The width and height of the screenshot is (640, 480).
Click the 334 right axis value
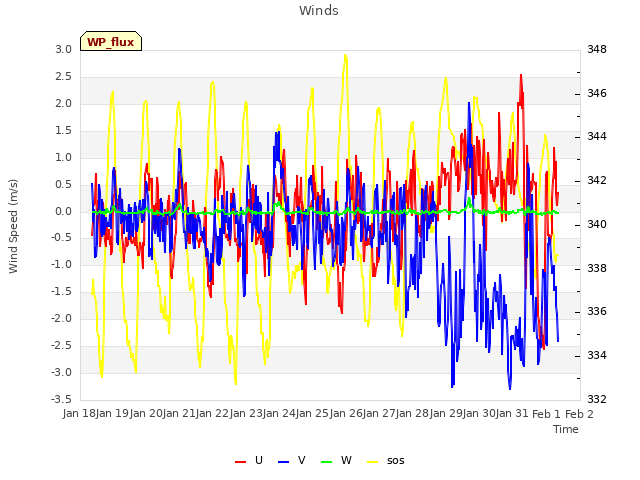pyautogui.click(x=597, y=356)
